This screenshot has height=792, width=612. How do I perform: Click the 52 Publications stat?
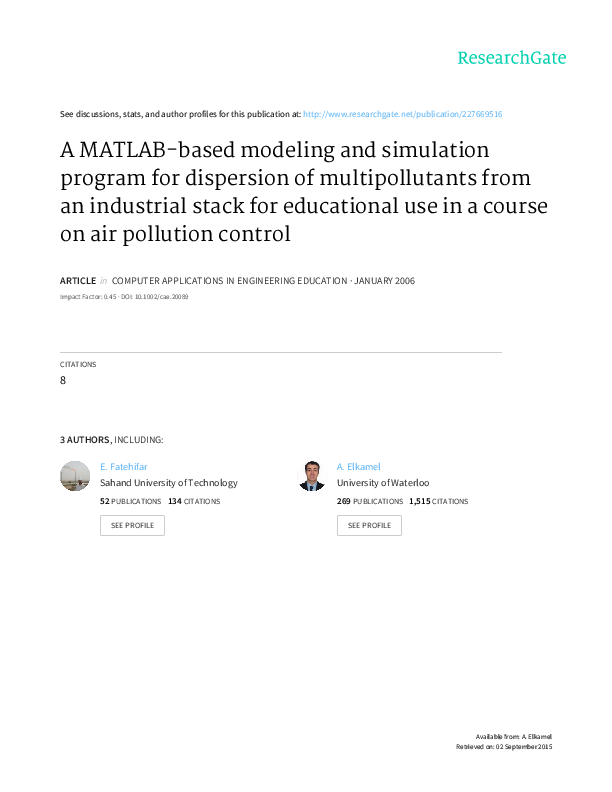(130, 501)
